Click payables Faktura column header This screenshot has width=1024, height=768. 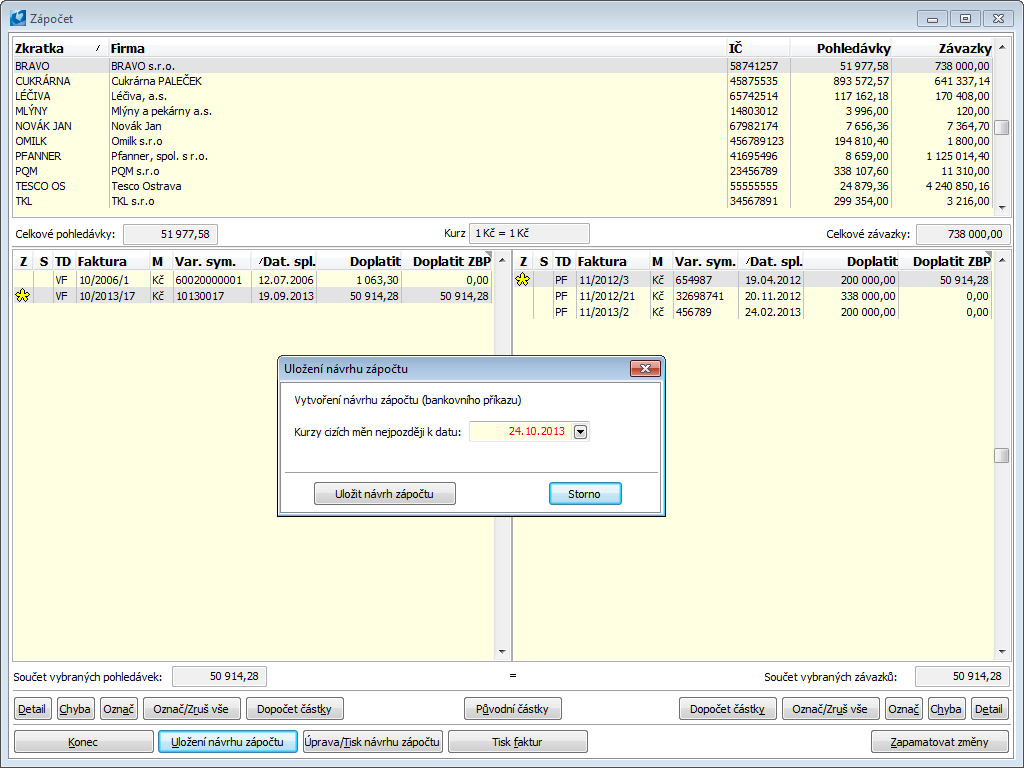(612, 261)
